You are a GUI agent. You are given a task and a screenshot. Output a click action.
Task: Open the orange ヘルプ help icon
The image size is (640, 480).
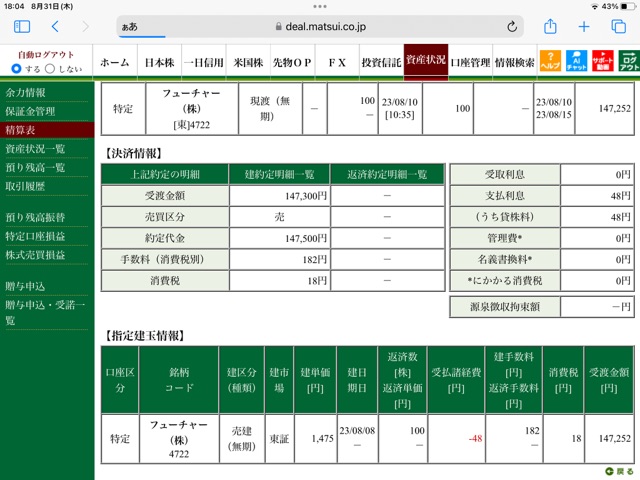(550, 61)
